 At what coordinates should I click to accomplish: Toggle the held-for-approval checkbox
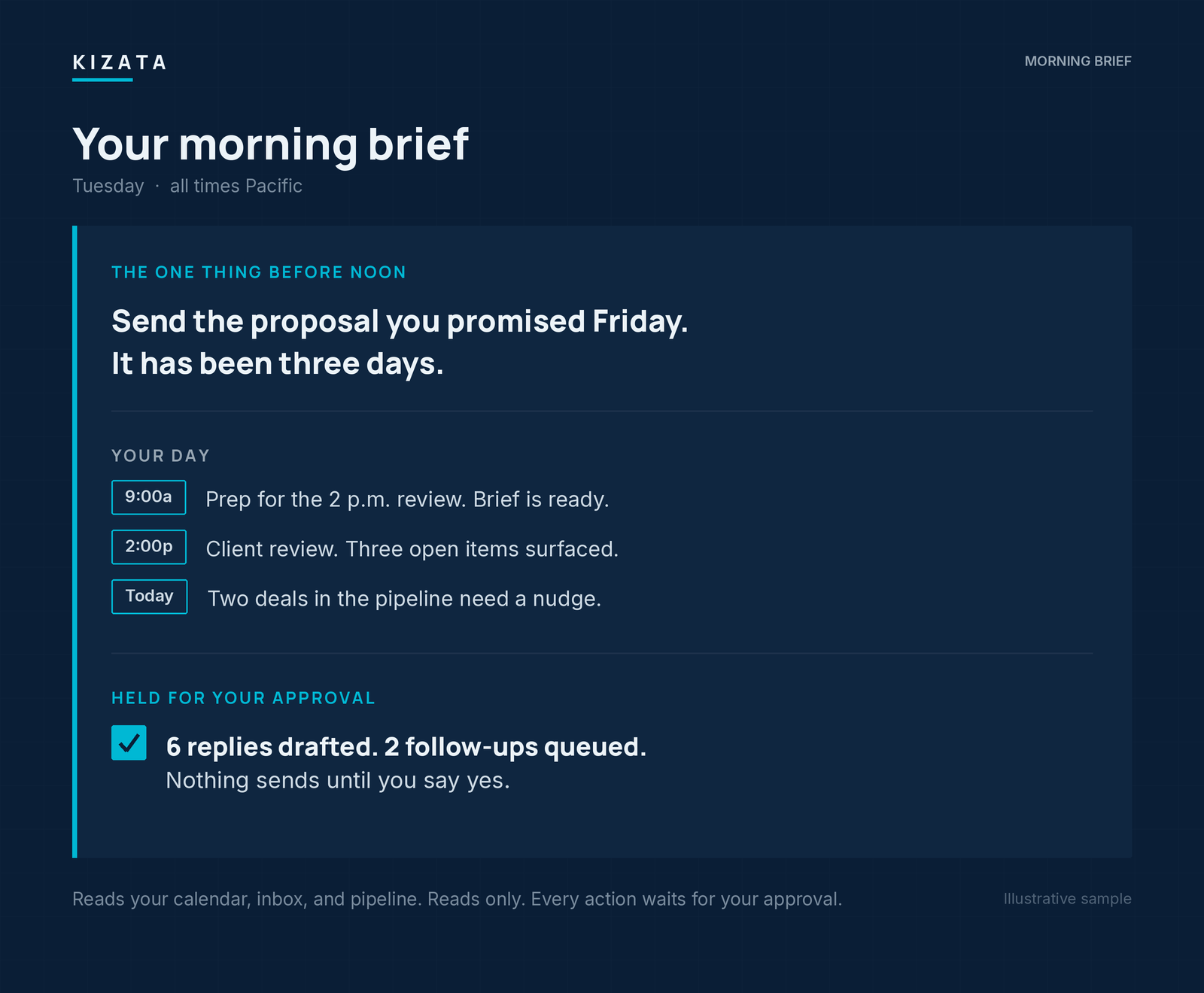click(x=129, y=743)
